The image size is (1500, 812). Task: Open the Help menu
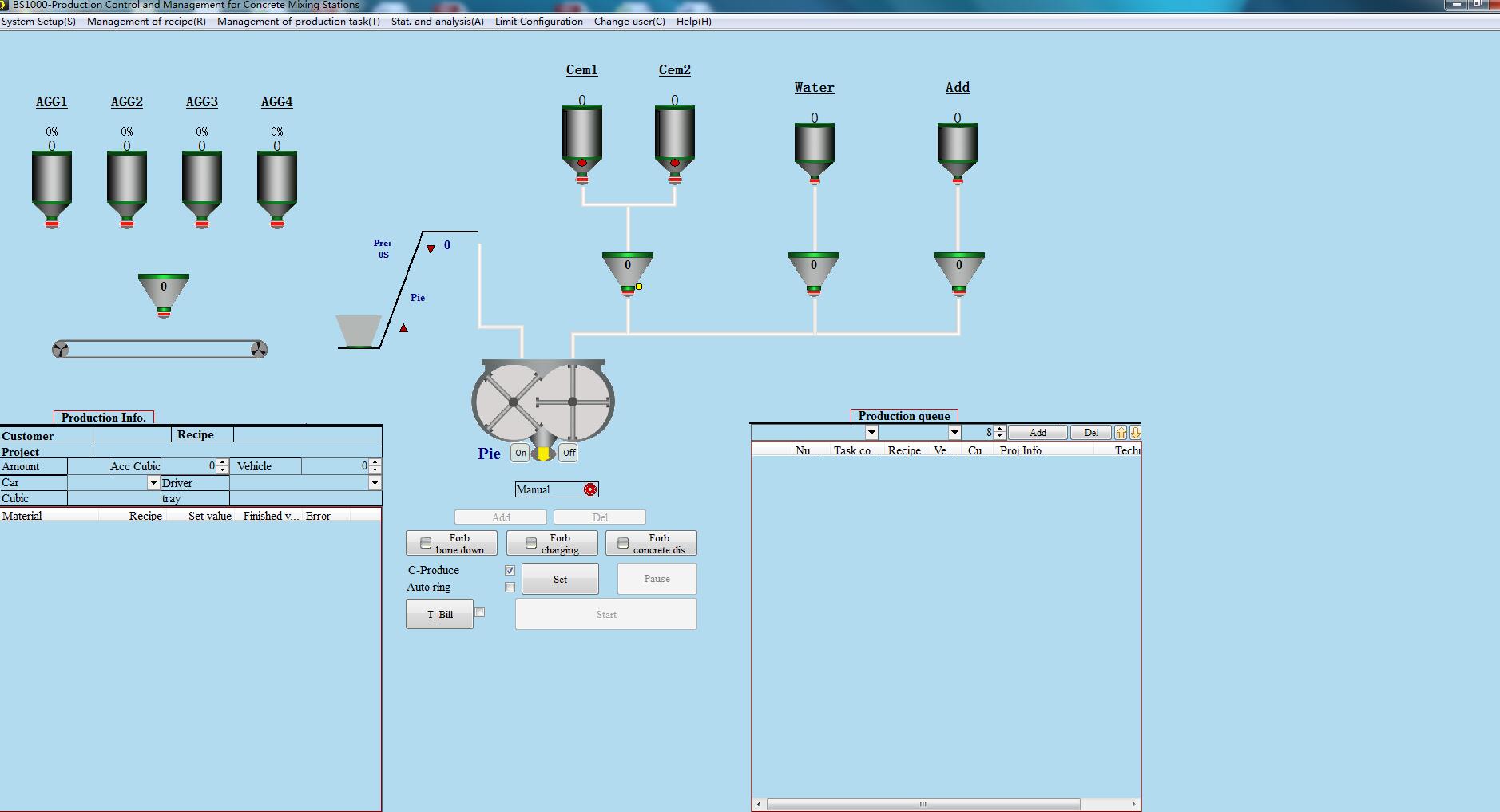tap(693, 22)
